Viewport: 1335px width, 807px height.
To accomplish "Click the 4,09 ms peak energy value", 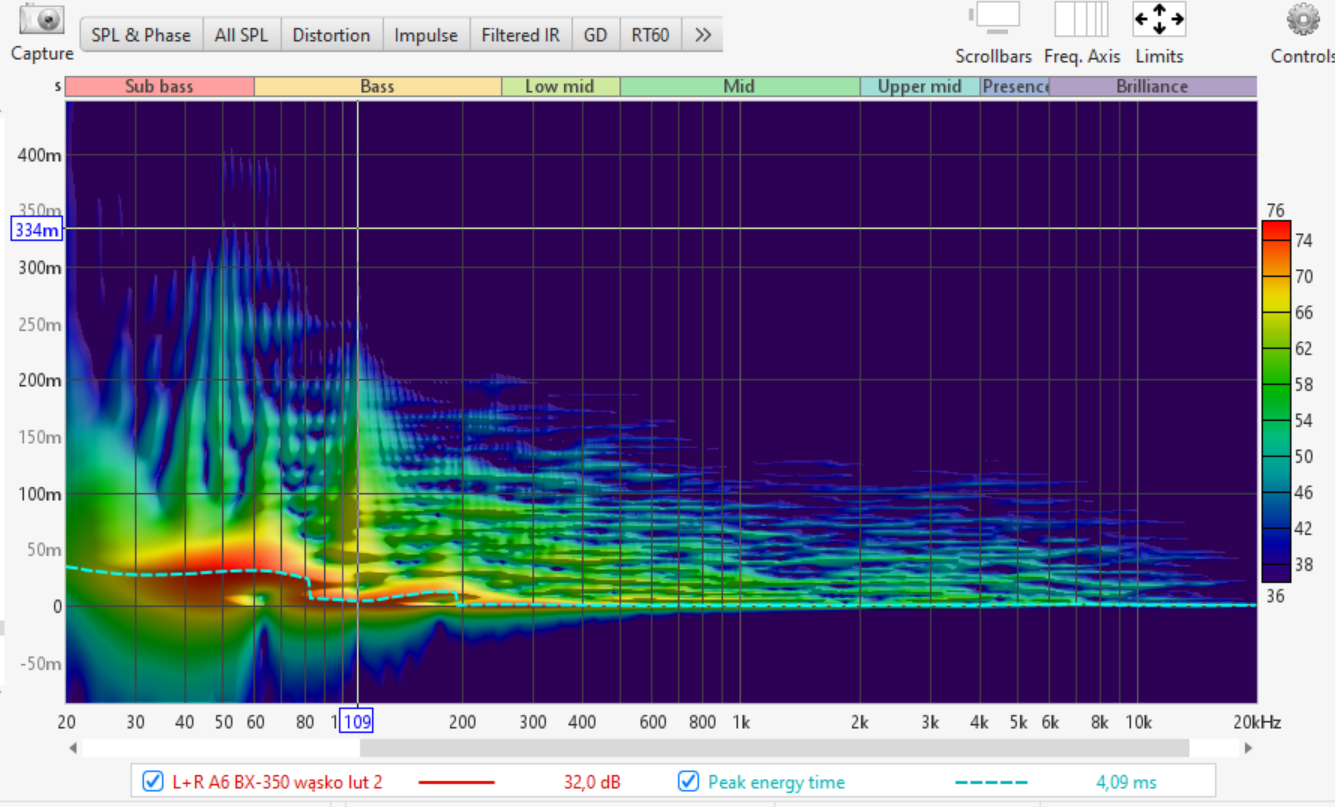I will point(1126,782).
